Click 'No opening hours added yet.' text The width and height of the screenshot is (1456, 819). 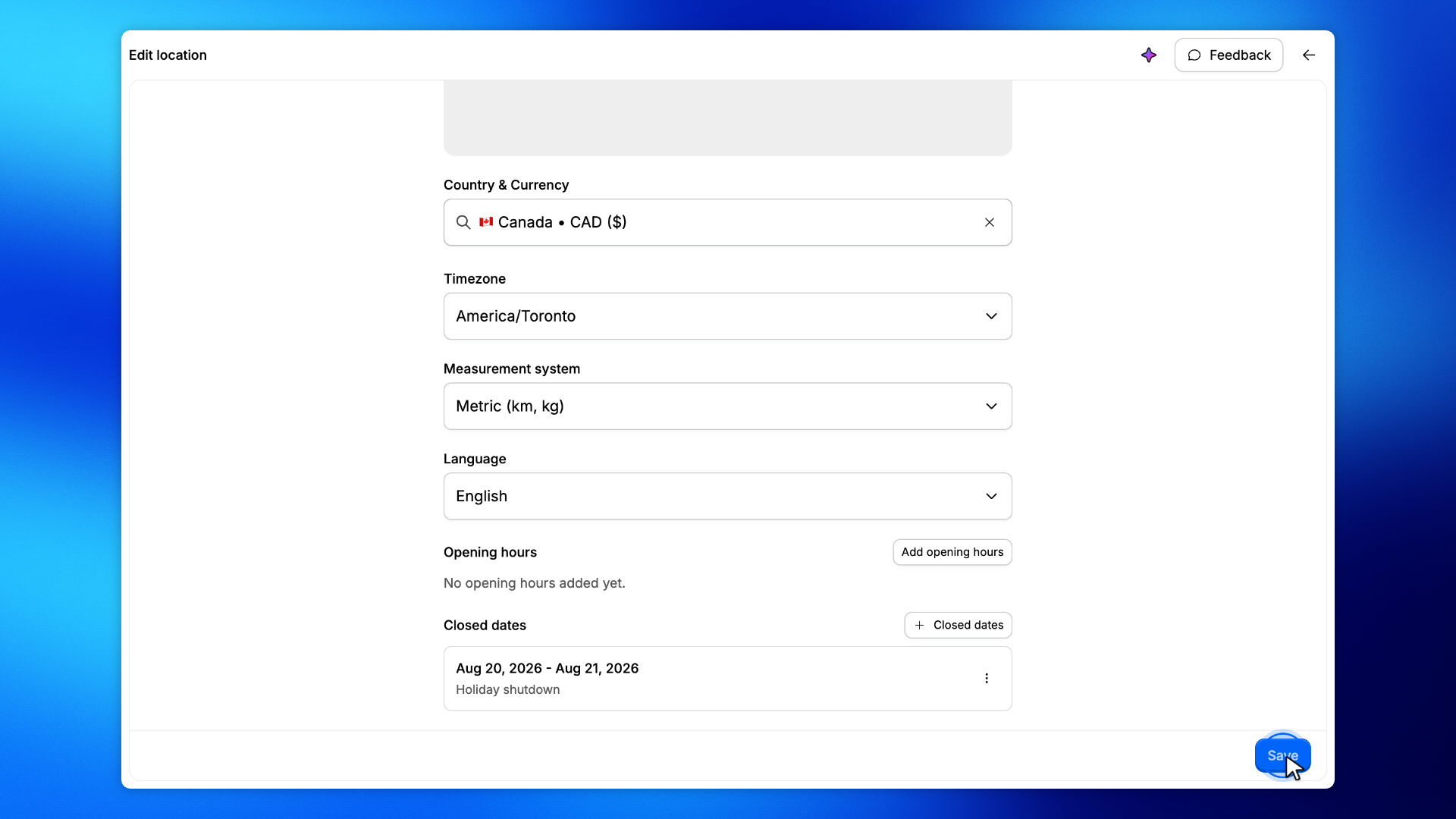(534, 583)
